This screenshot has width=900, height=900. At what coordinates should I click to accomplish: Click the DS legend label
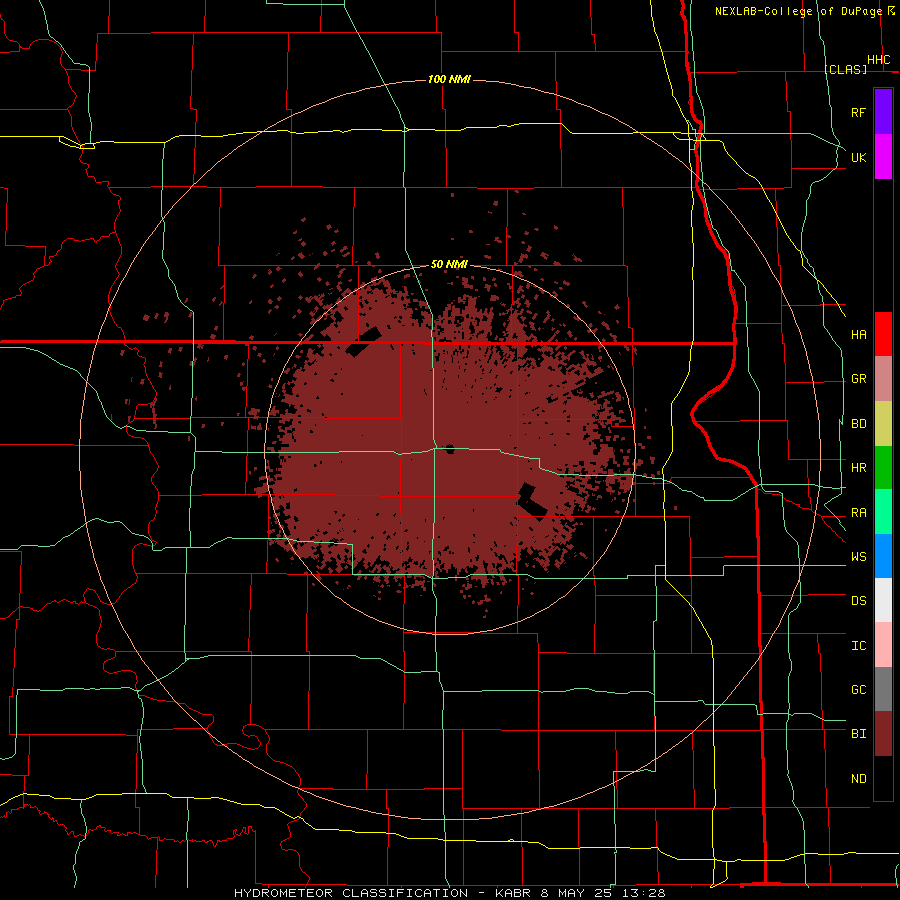pos(858,600)
